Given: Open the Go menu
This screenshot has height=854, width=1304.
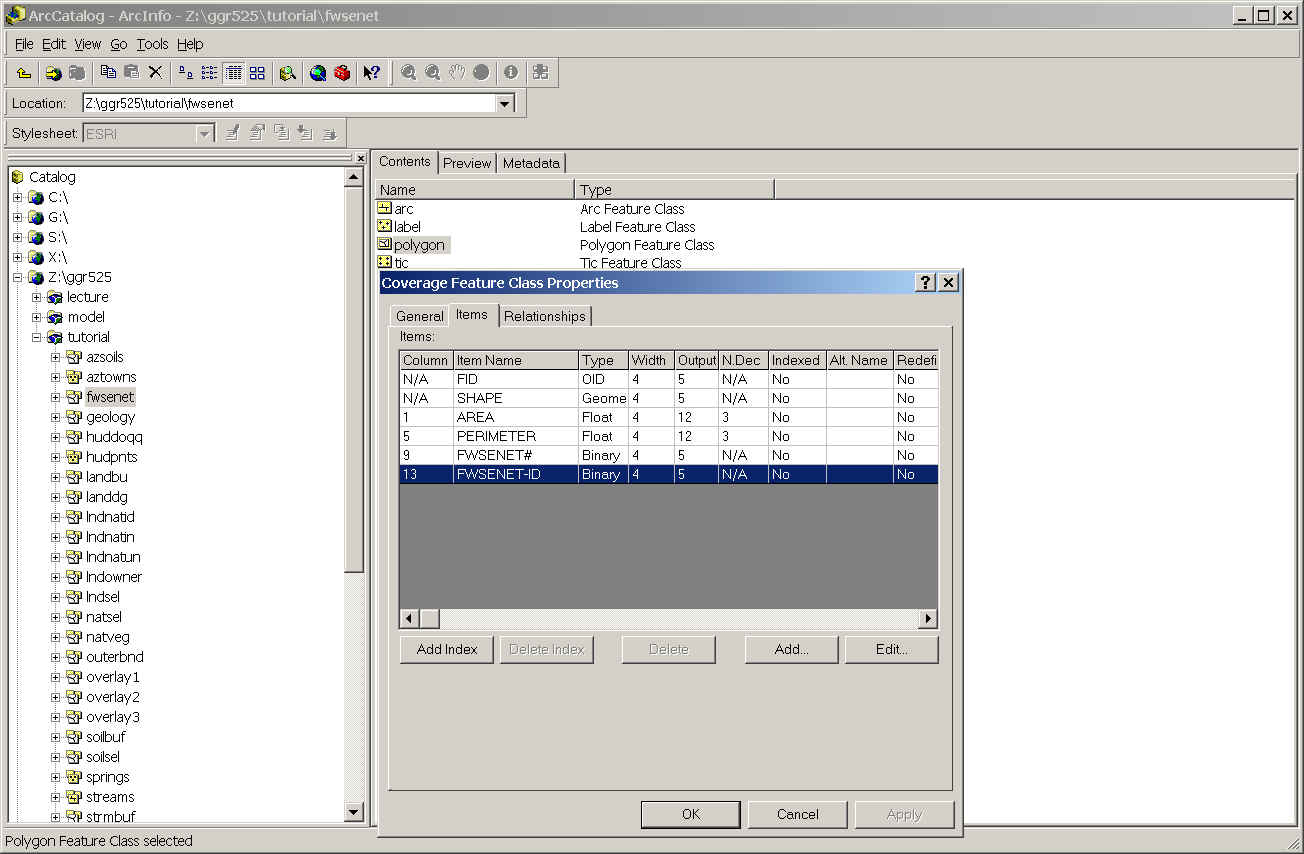Looking at the screenshot, I should tap(119, 44).
